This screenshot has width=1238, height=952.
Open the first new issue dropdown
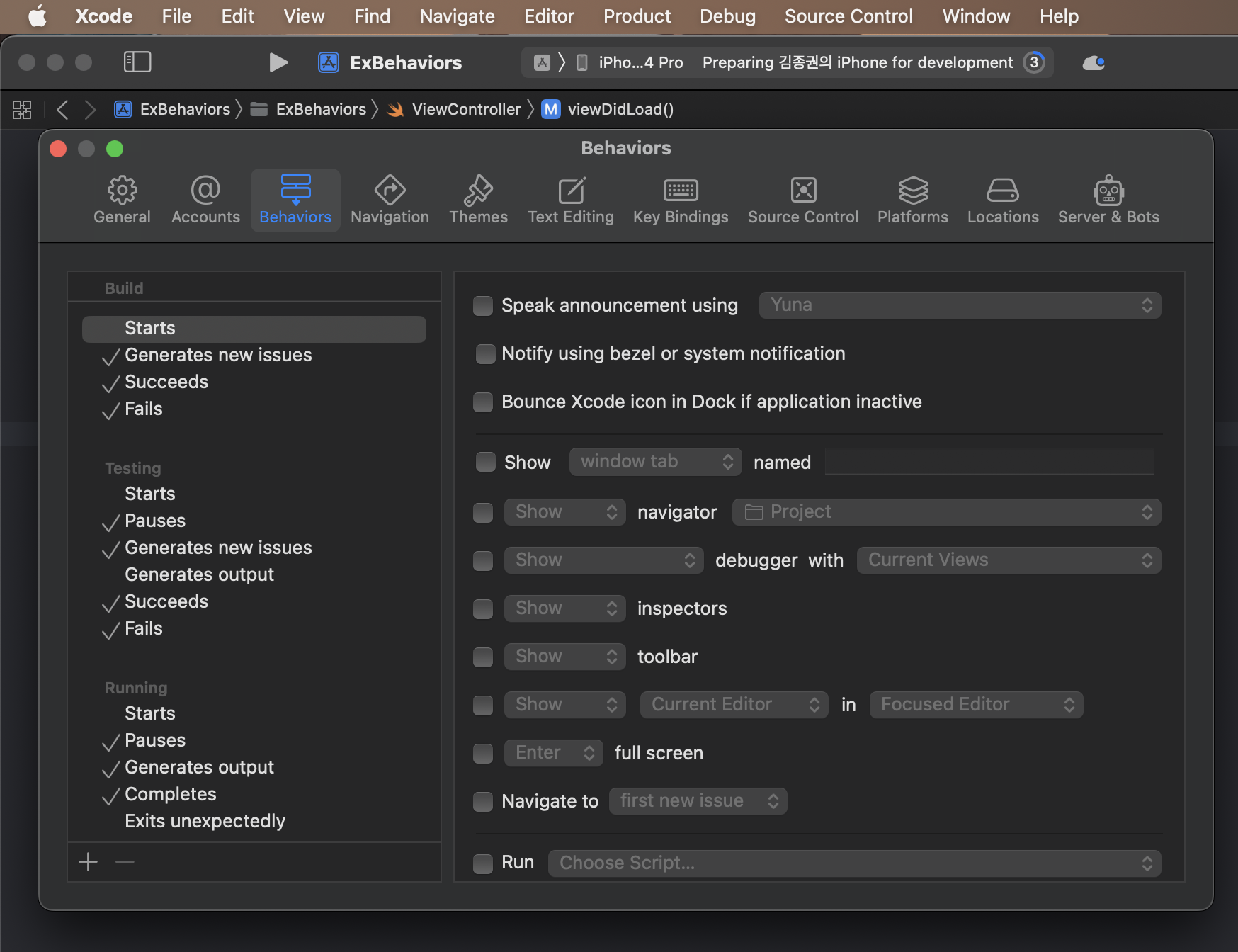(x=698, y=801)
